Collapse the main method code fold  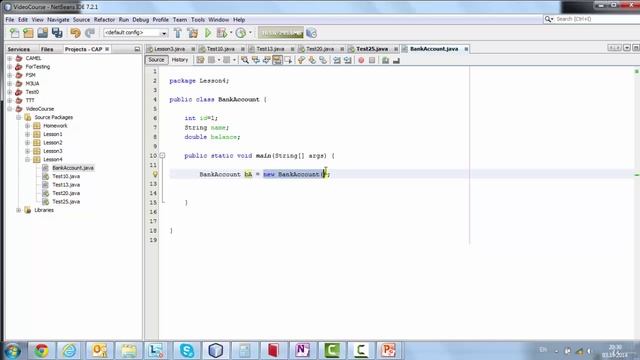tap(162, 156)
